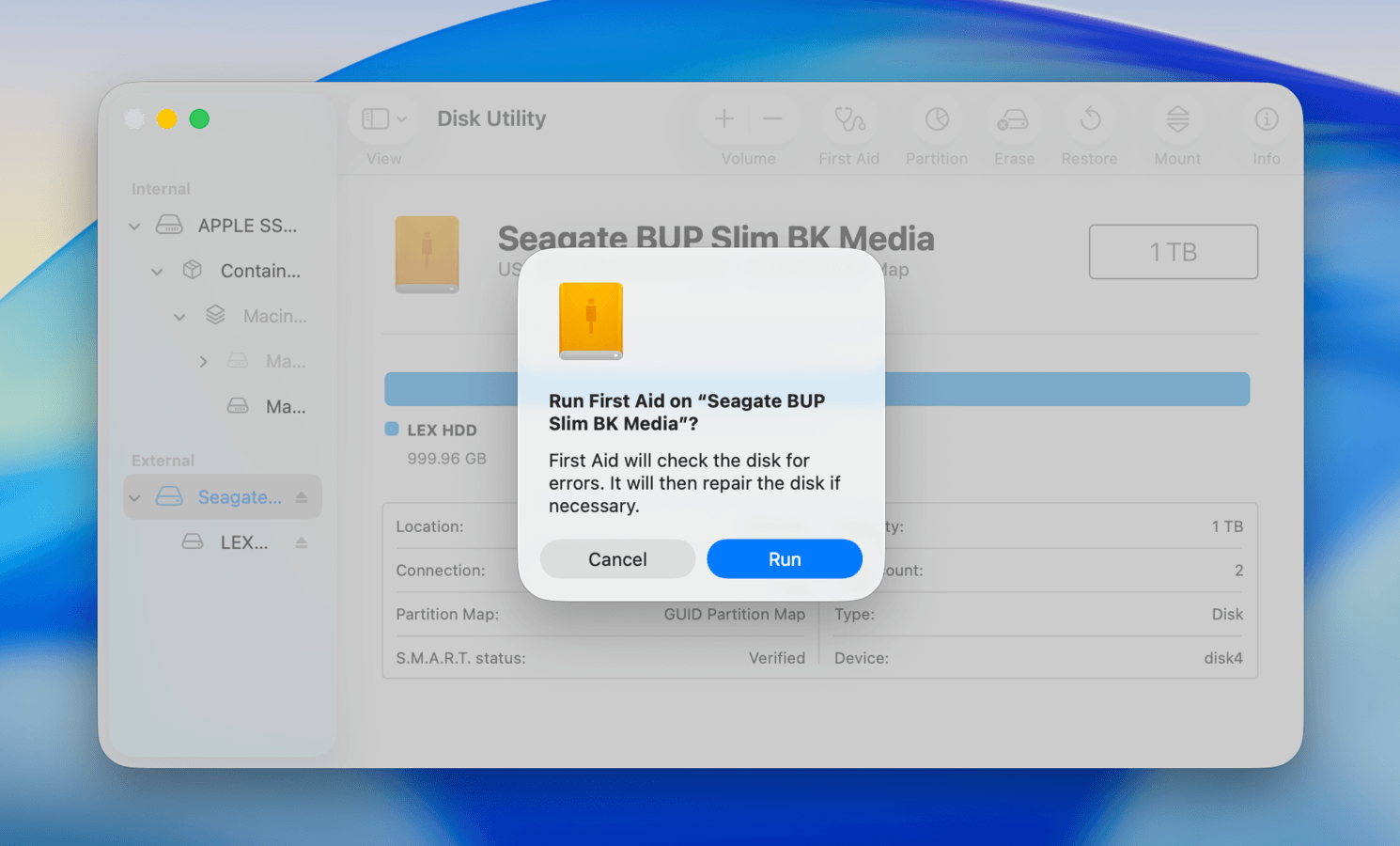
Task: Click the GUID Partition Map value
Action: (x=735, y=615)
